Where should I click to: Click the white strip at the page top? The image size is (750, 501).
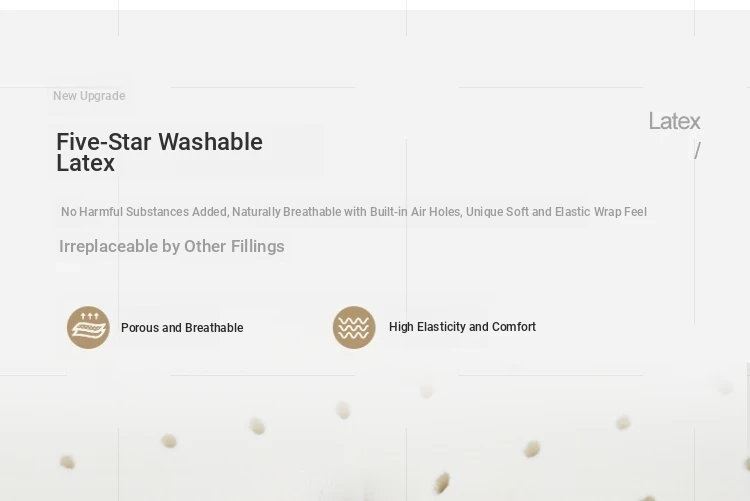[375, 5]
